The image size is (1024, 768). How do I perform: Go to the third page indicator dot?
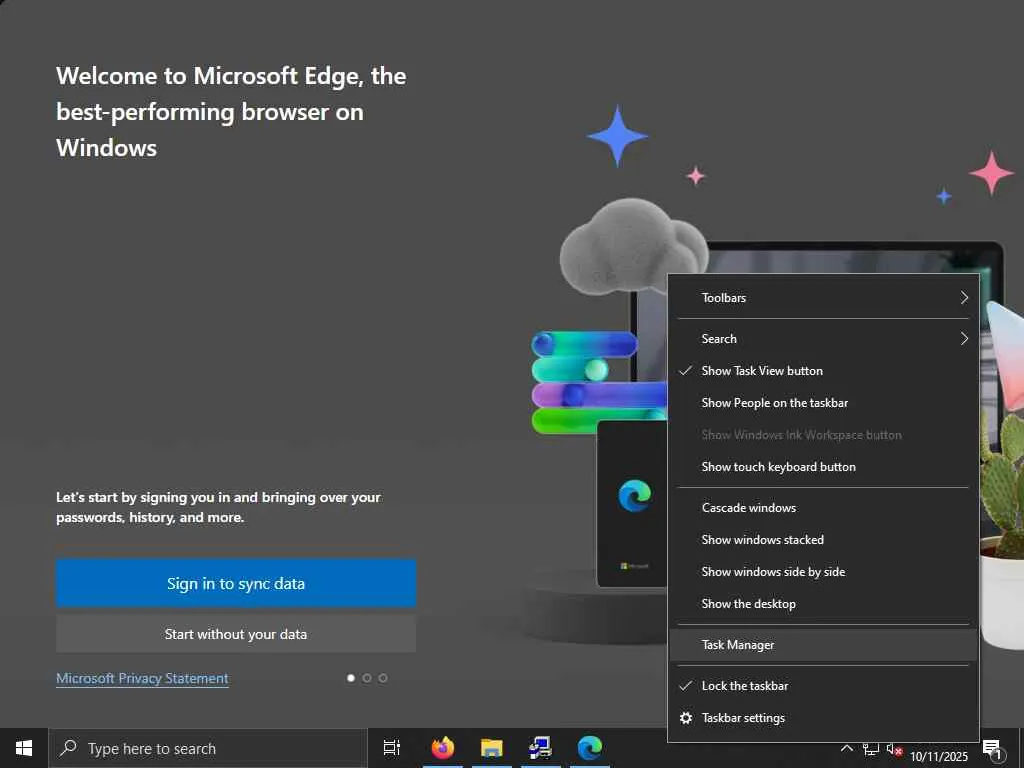point(383,678)
